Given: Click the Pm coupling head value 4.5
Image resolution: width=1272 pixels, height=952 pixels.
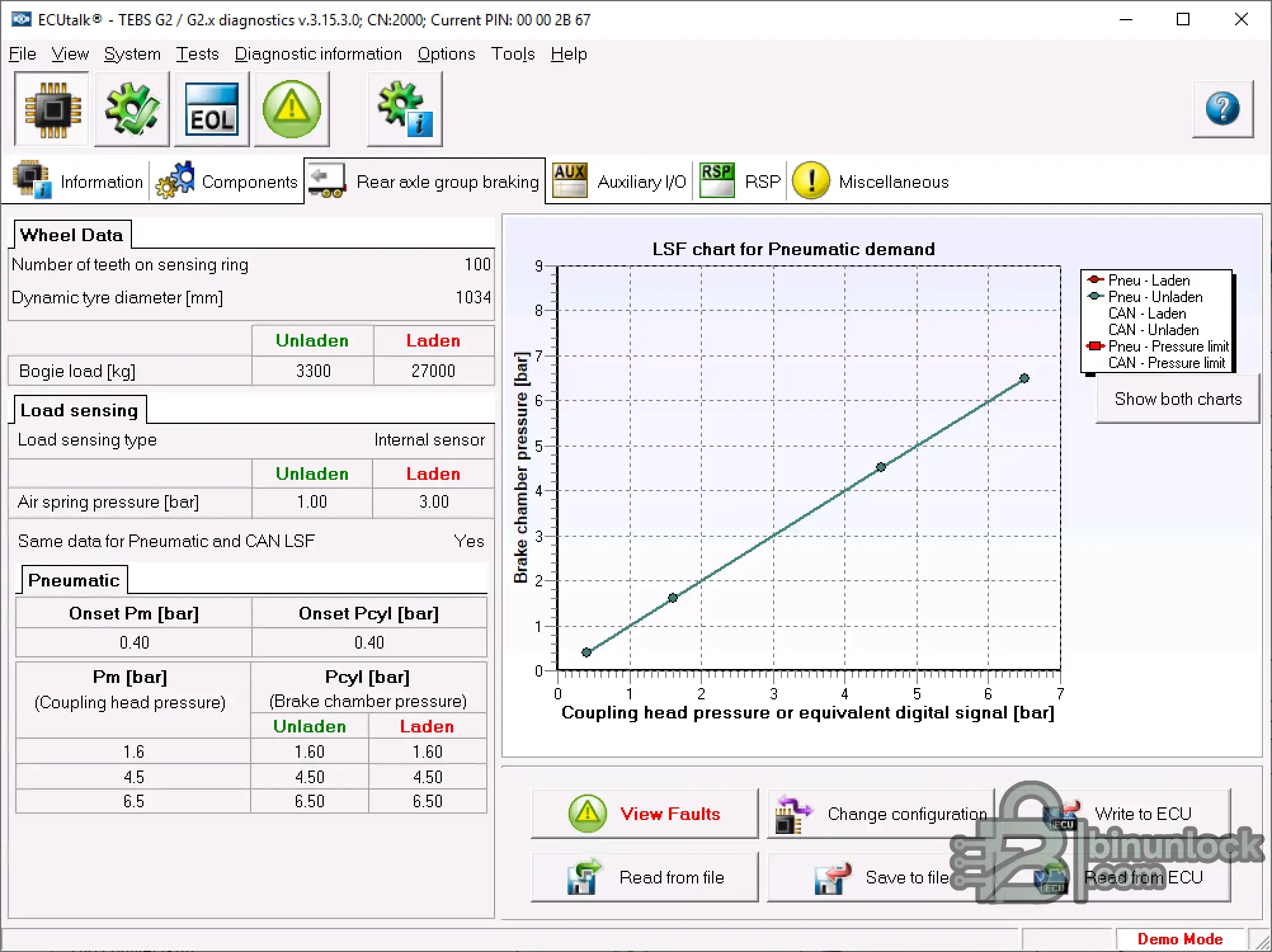Looking at the screenshot, I should (134, 777).
